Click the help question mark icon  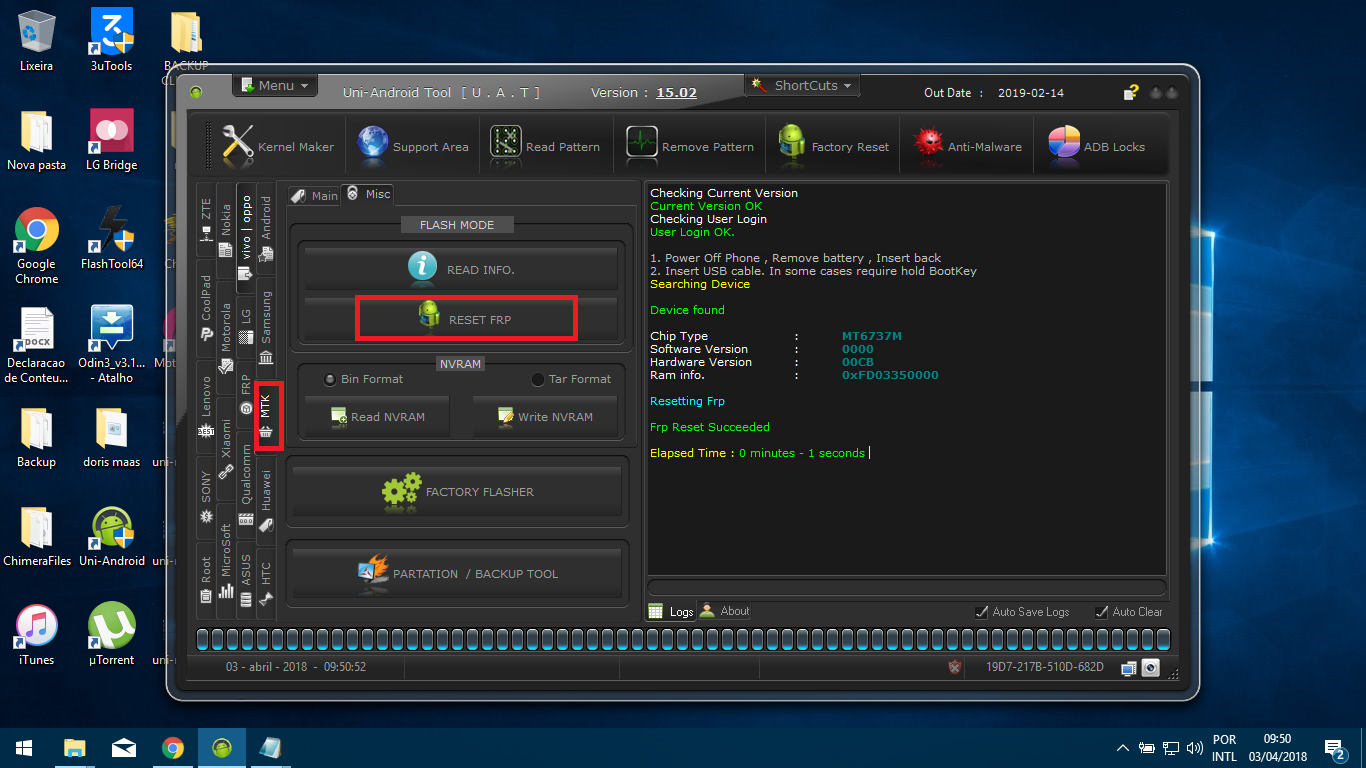click(1131, 93)
